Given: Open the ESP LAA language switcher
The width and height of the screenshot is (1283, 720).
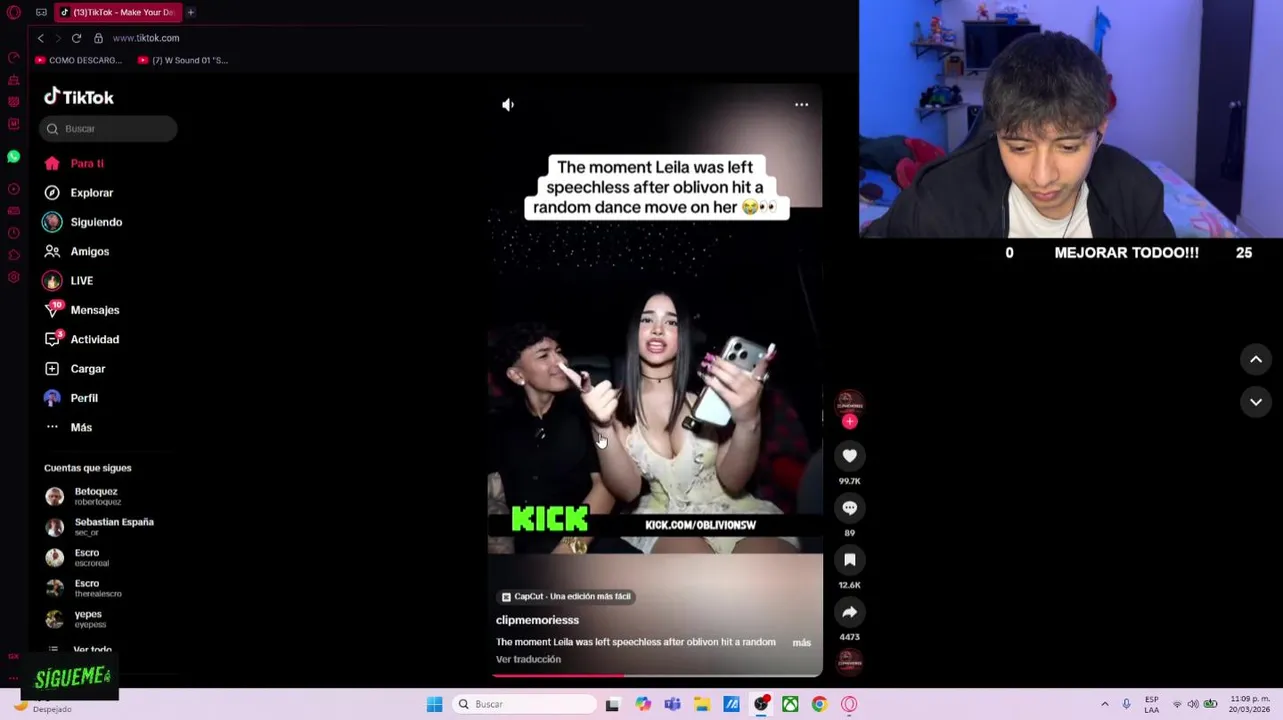Looking at the screenshot, I should click(x=1152, y=704).
